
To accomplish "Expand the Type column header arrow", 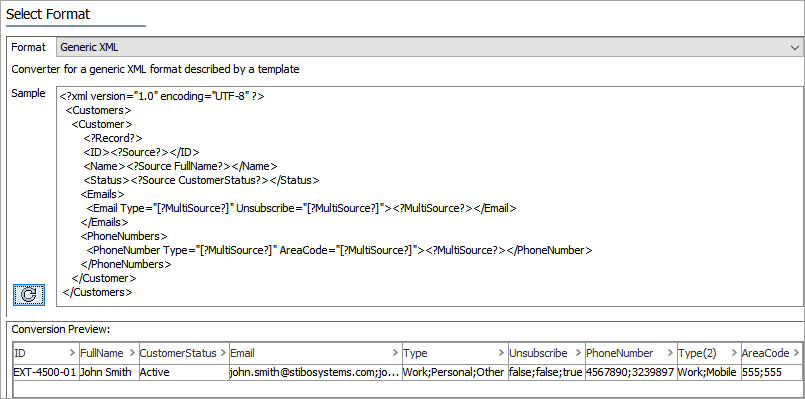I will point(501,353).
